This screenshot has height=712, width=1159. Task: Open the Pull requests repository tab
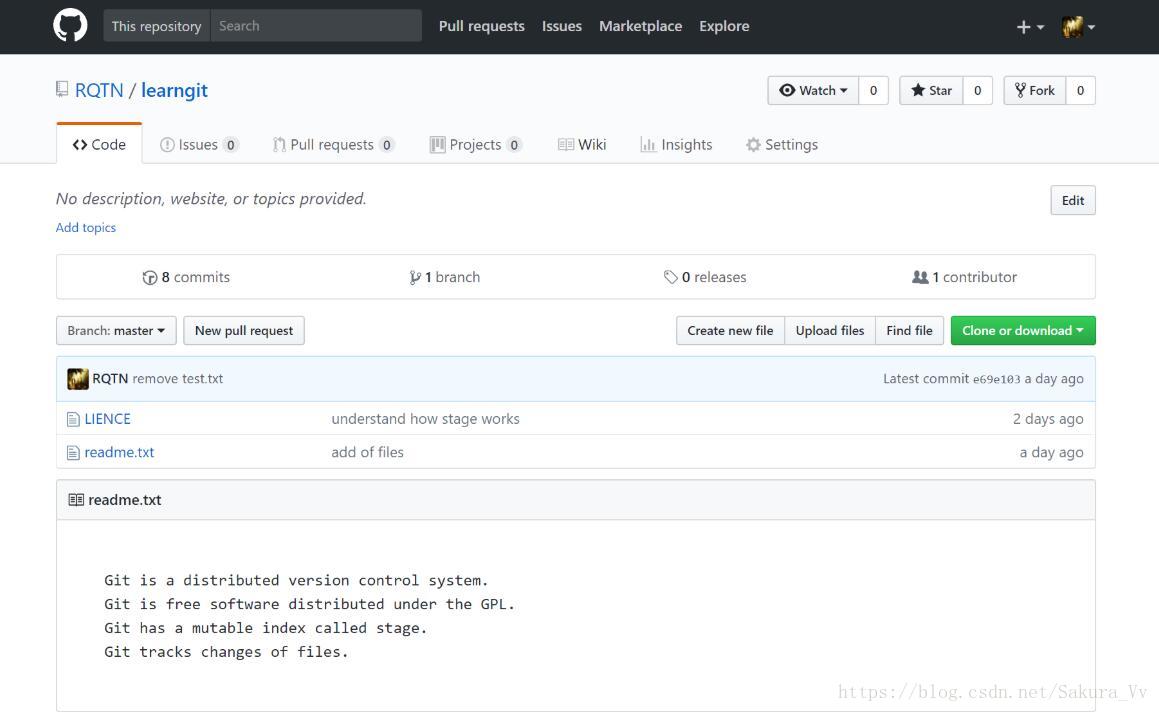coord(333,145)
